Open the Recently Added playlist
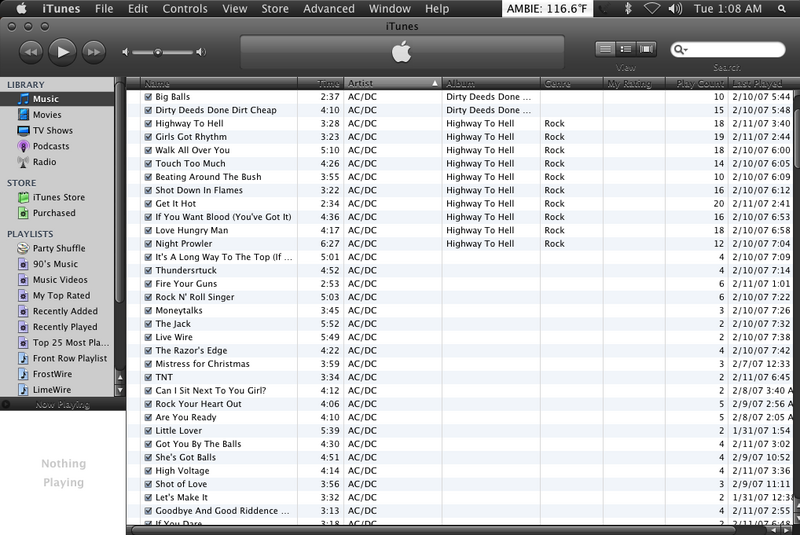 coord(57,311)
